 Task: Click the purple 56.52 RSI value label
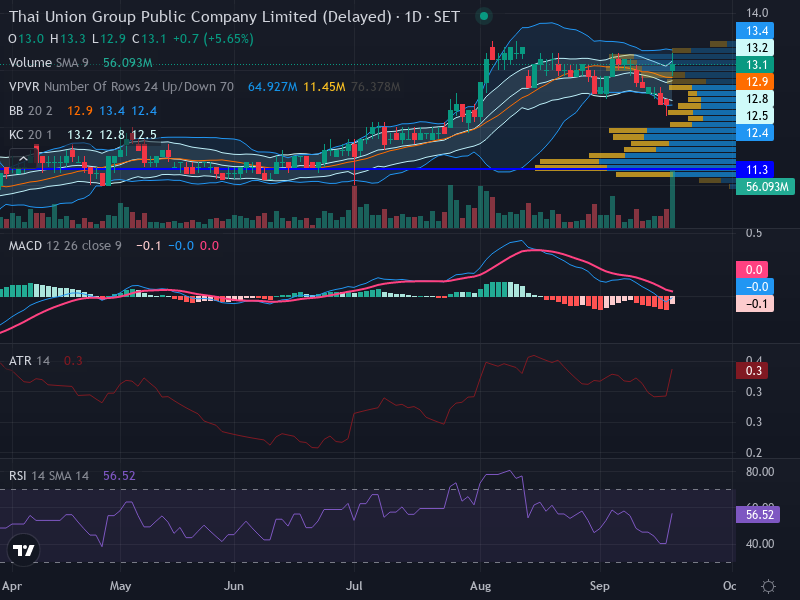(x=758, y=514)
